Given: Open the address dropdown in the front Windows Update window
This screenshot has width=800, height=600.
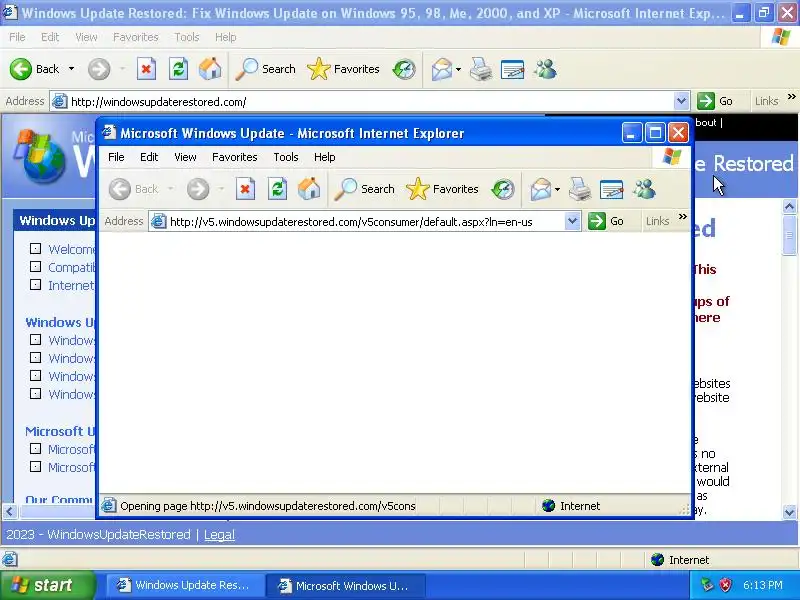Looking at the screenshot, I should [x=572, y=221].
